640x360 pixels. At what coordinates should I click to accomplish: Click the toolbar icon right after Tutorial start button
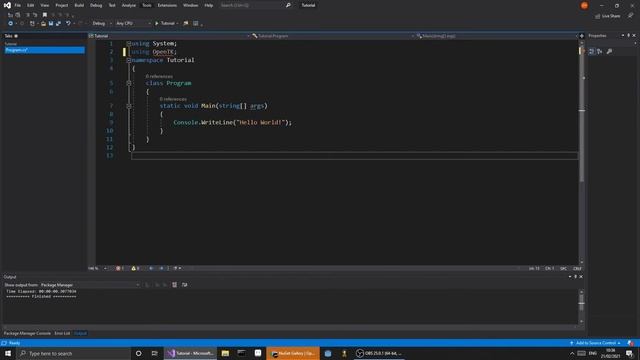[x=186, y=23]
